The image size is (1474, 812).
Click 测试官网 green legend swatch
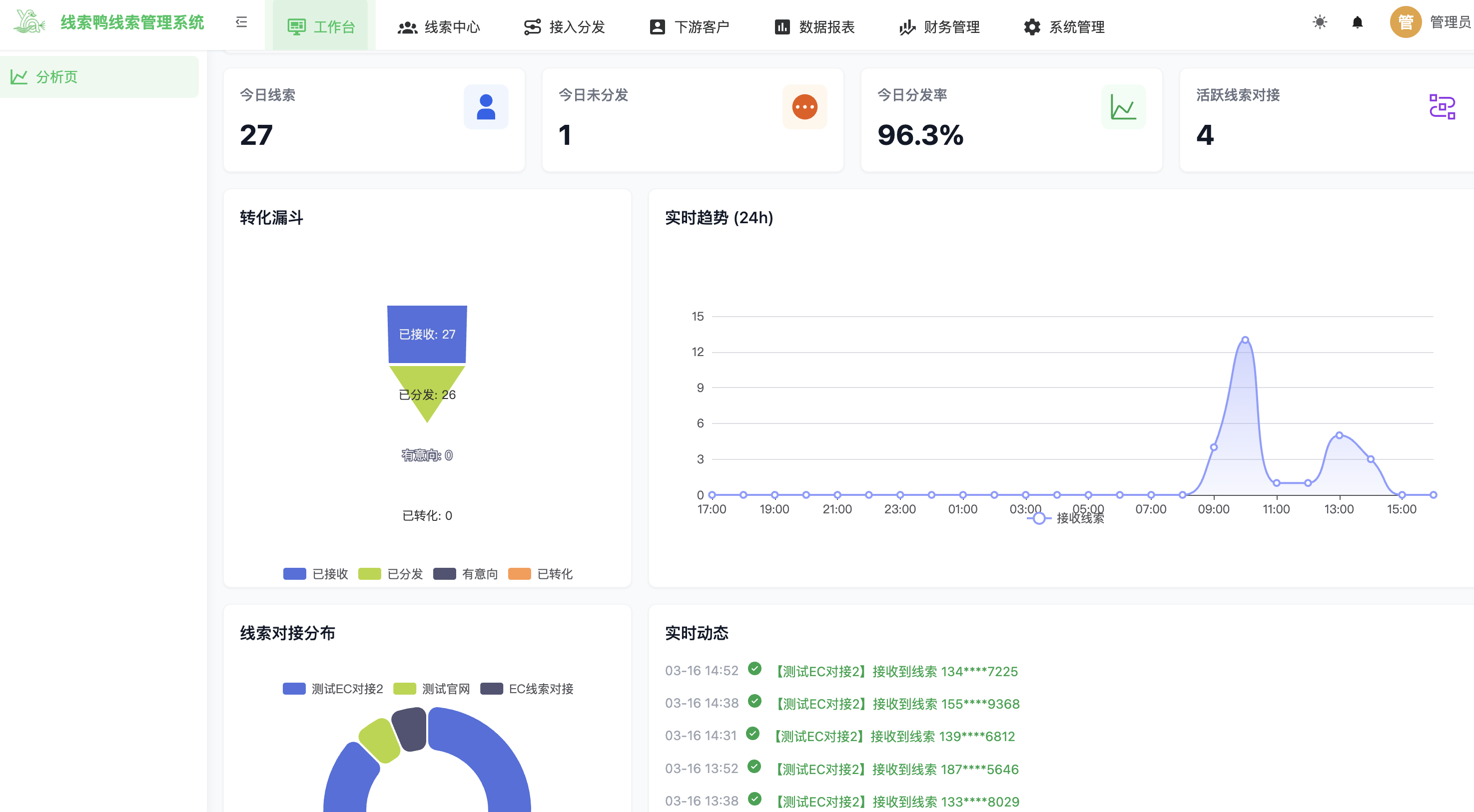405,689
